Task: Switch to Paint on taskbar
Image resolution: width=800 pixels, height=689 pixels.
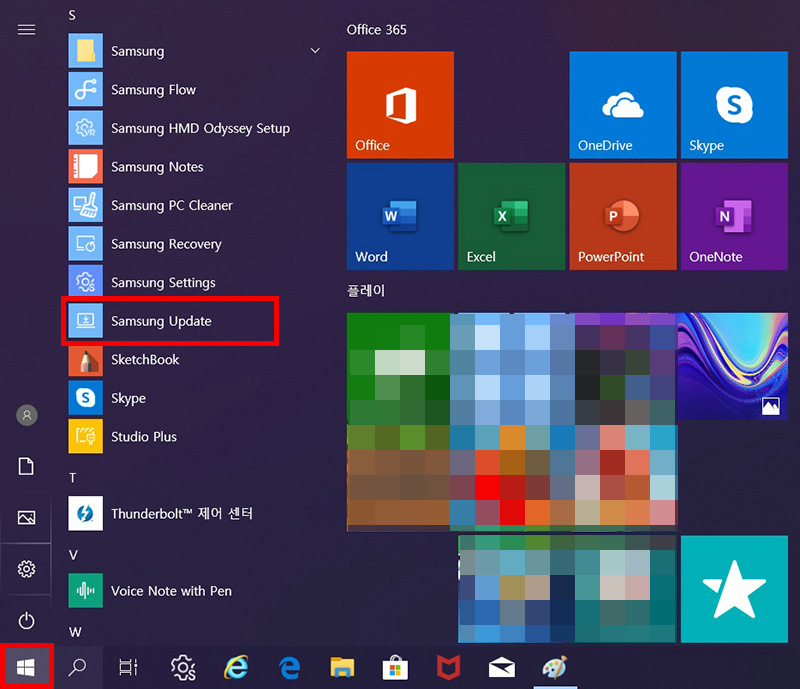Action: tap(555, 667)
